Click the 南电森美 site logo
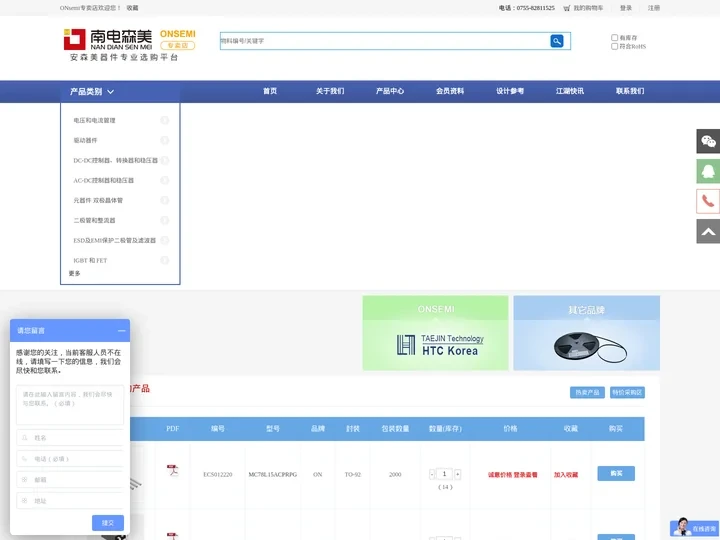The image size is (720, 540). click(129, 45)
